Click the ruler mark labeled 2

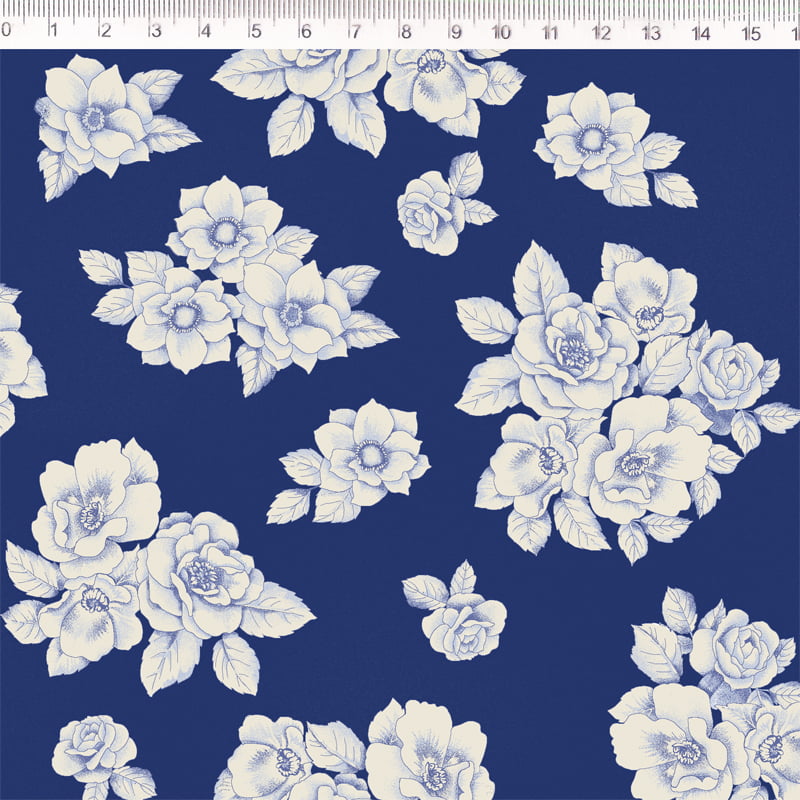click(x=106, y=31)
